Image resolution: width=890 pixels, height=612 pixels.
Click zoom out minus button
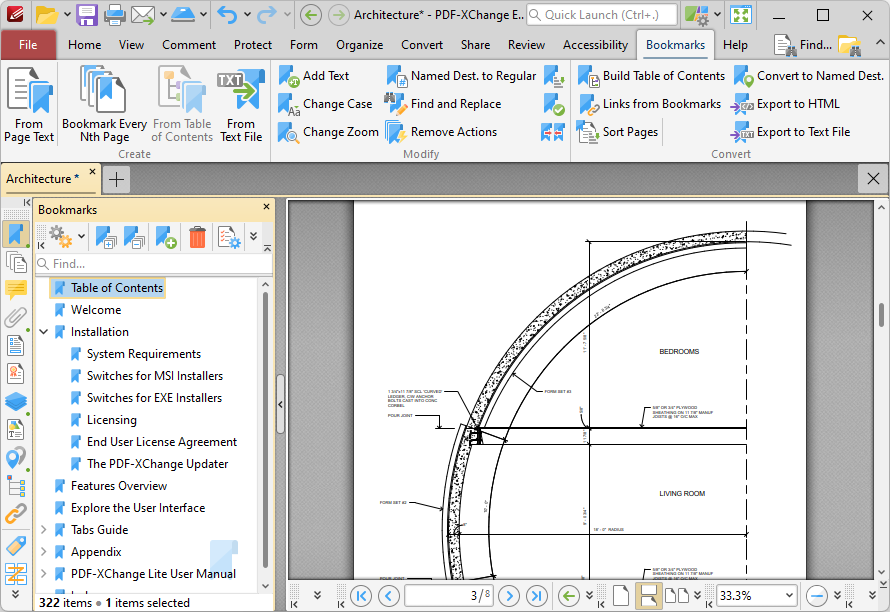pos(817,596)
